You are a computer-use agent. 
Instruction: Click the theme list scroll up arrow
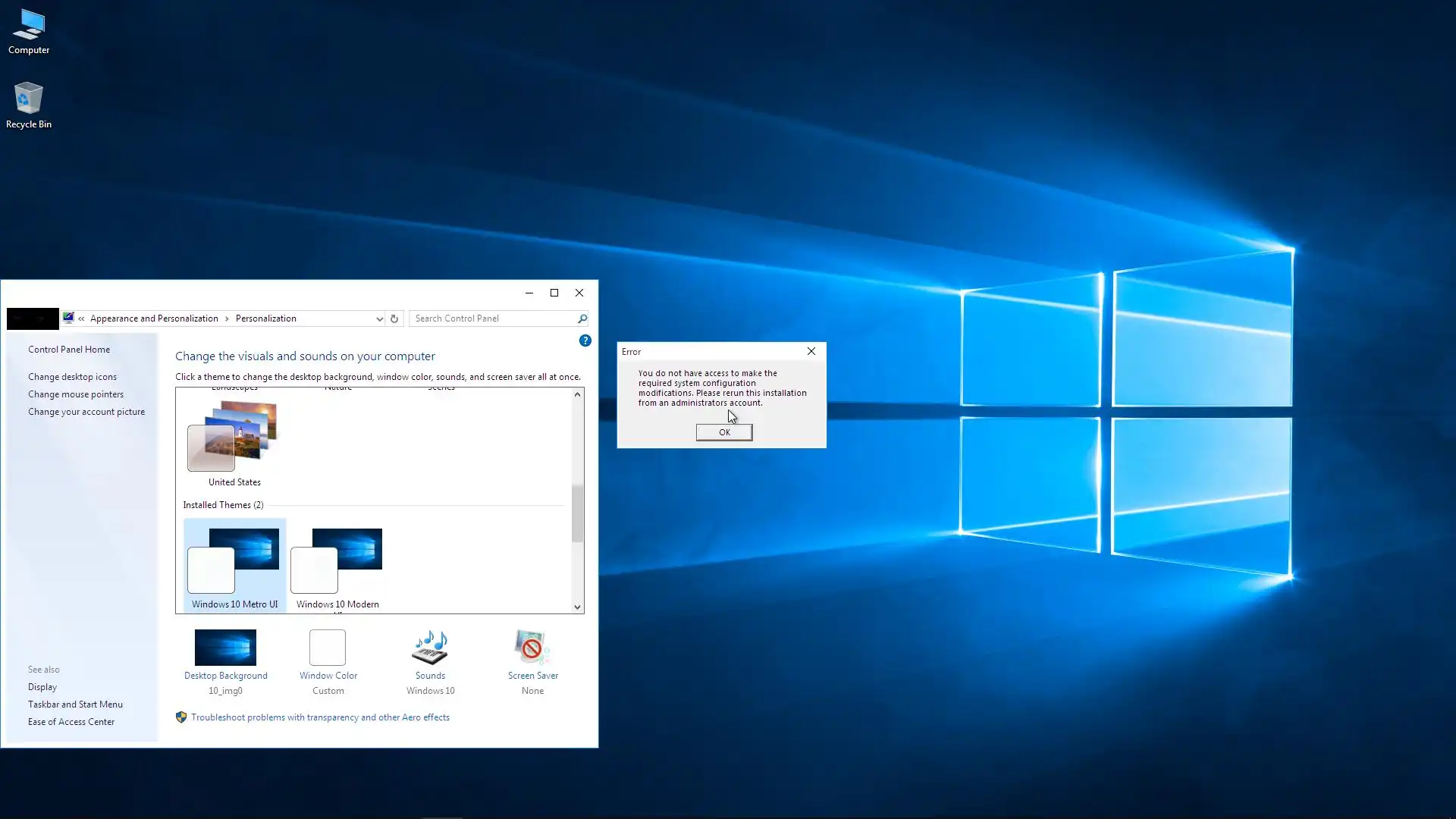coord(577,394)
